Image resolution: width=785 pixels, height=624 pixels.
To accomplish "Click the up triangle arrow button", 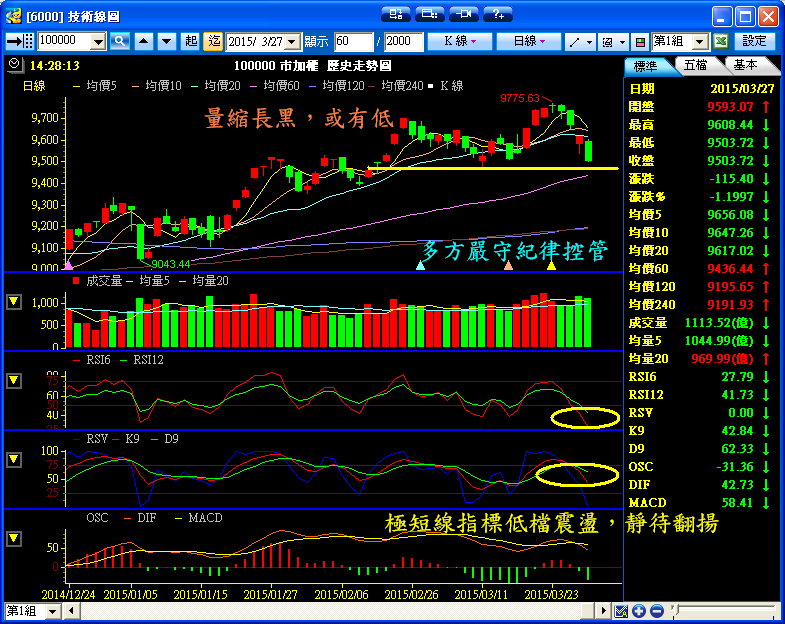I will tap(143, 41).
